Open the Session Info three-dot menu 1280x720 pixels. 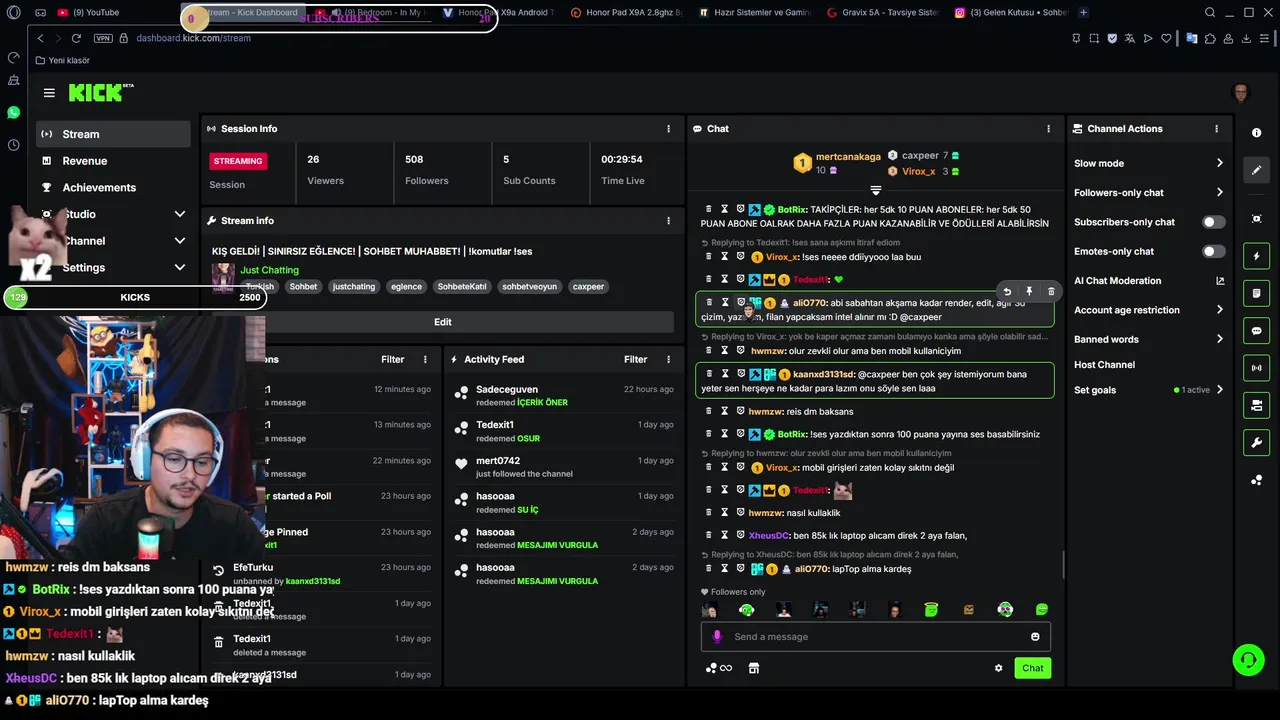[x=669, y=129]
